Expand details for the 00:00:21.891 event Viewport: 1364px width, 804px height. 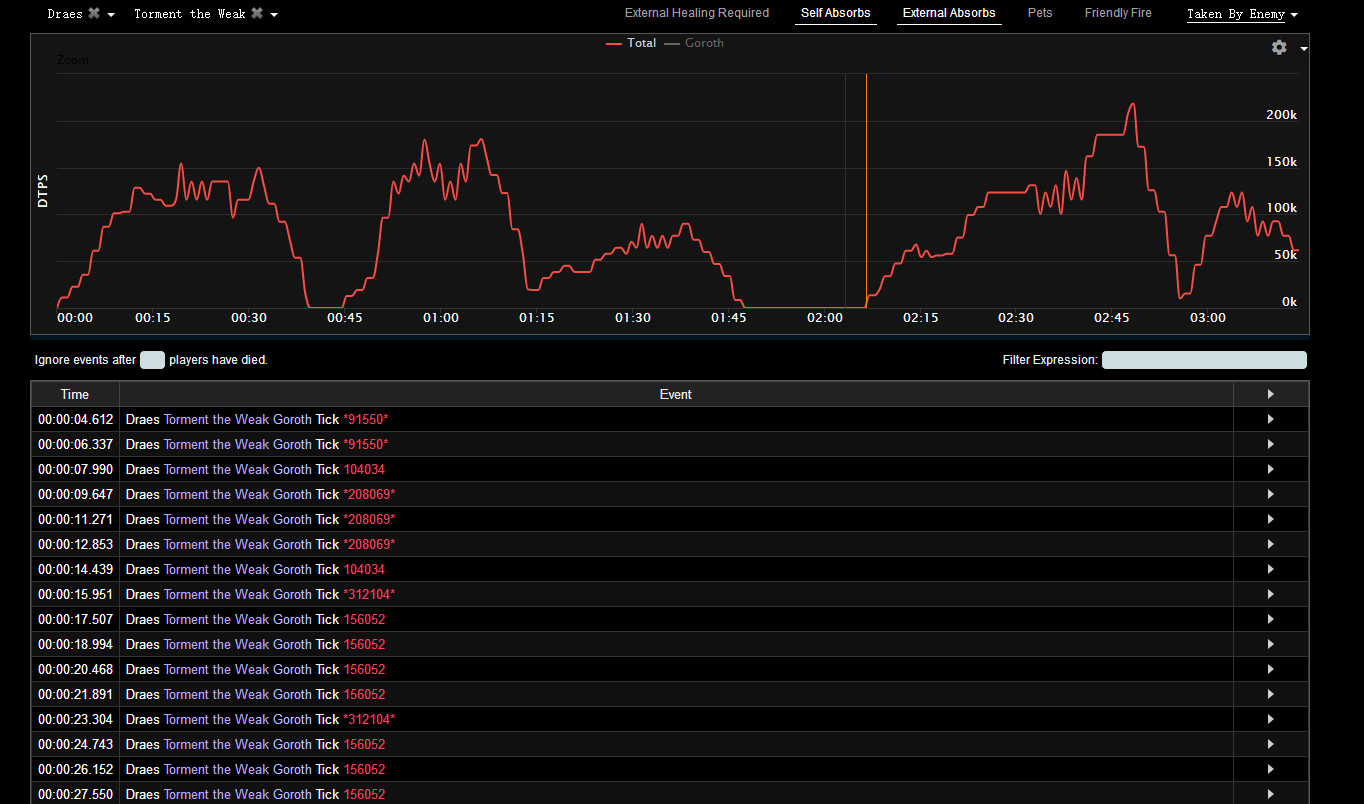coord(1271,694)
